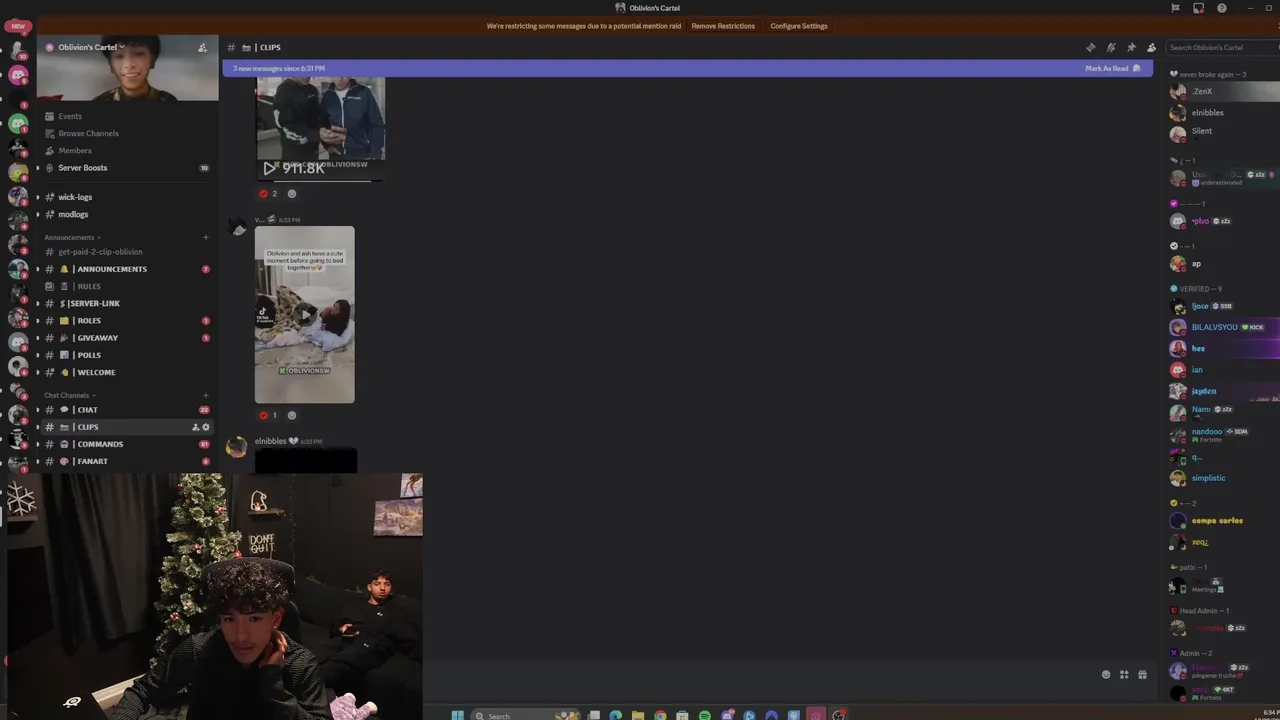Open Spotify from taskbar
The height and width of the screenshot is (720, 1280).
click(x=705, y=715)
